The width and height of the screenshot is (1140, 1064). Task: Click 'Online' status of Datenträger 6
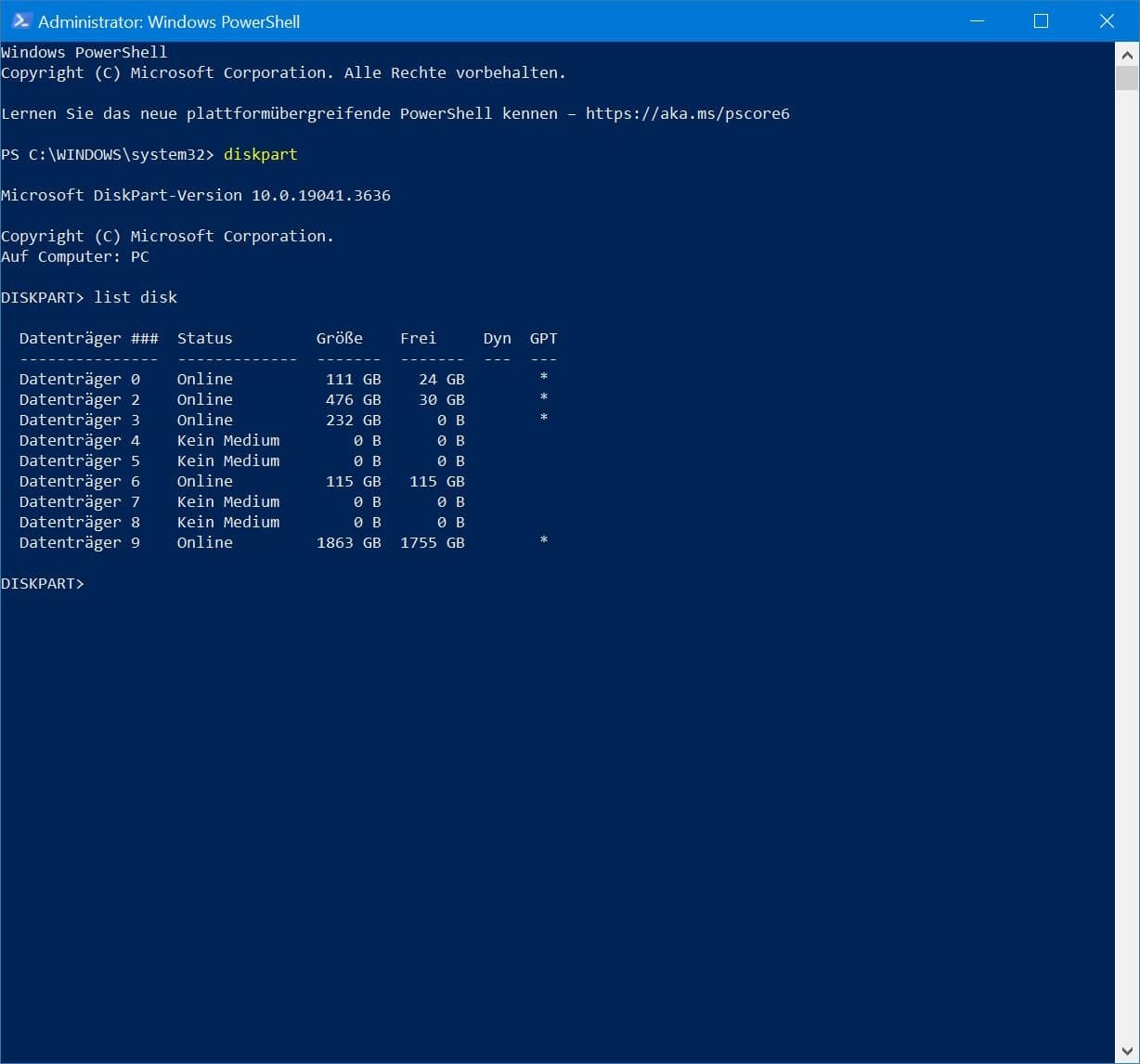click(x=205, y=481)
